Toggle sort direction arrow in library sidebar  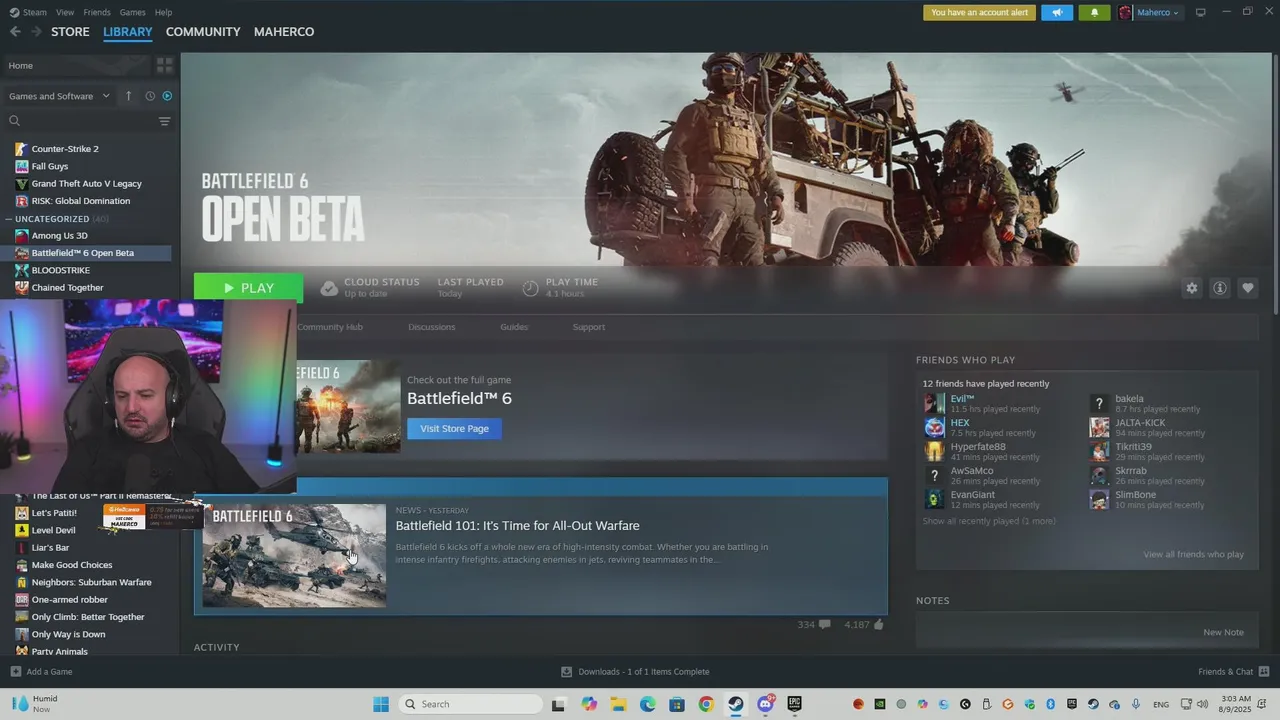(x=128, y=96)
